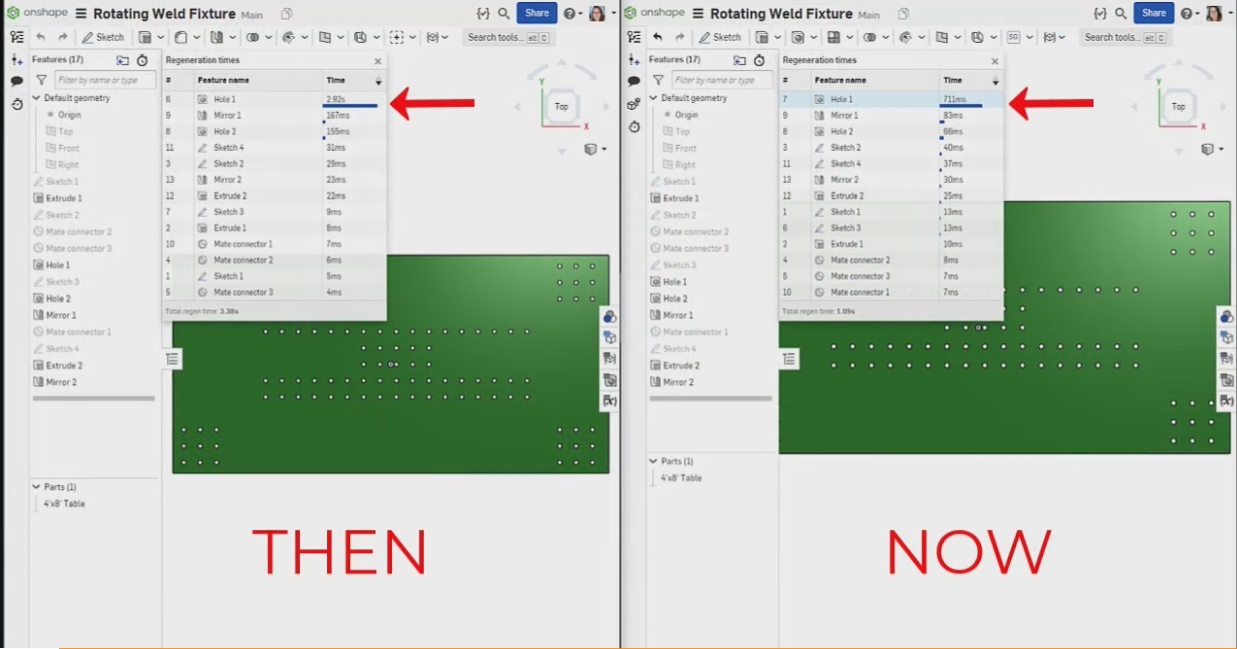Image resolution: width=1237 pixels, height=649 pixels.
Task: Open the comments bubble icon in the right window
Action: (x=634, y=81)
